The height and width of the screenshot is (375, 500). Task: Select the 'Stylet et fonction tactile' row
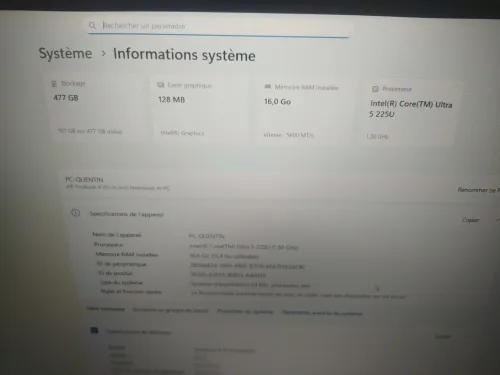(253, 294)
